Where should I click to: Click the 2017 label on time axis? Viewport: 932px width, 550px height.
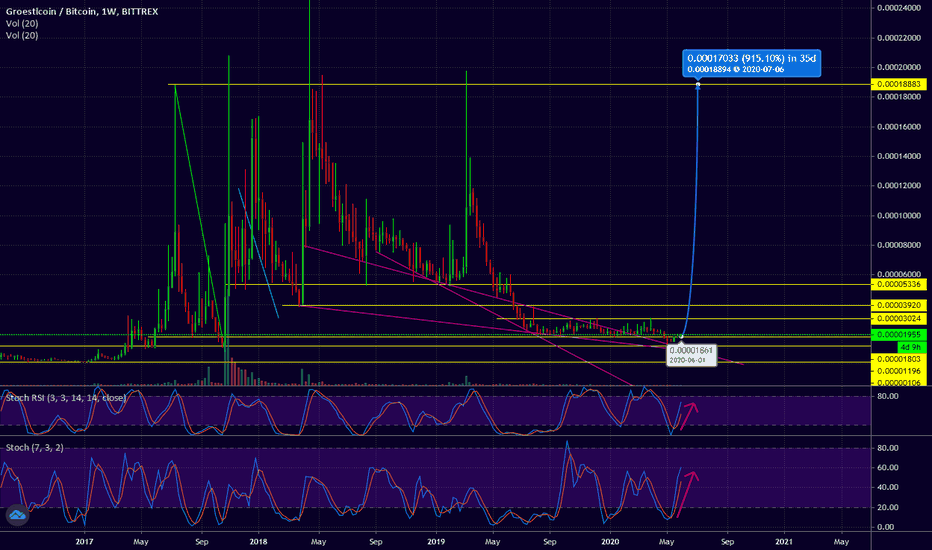coord(84,542)
